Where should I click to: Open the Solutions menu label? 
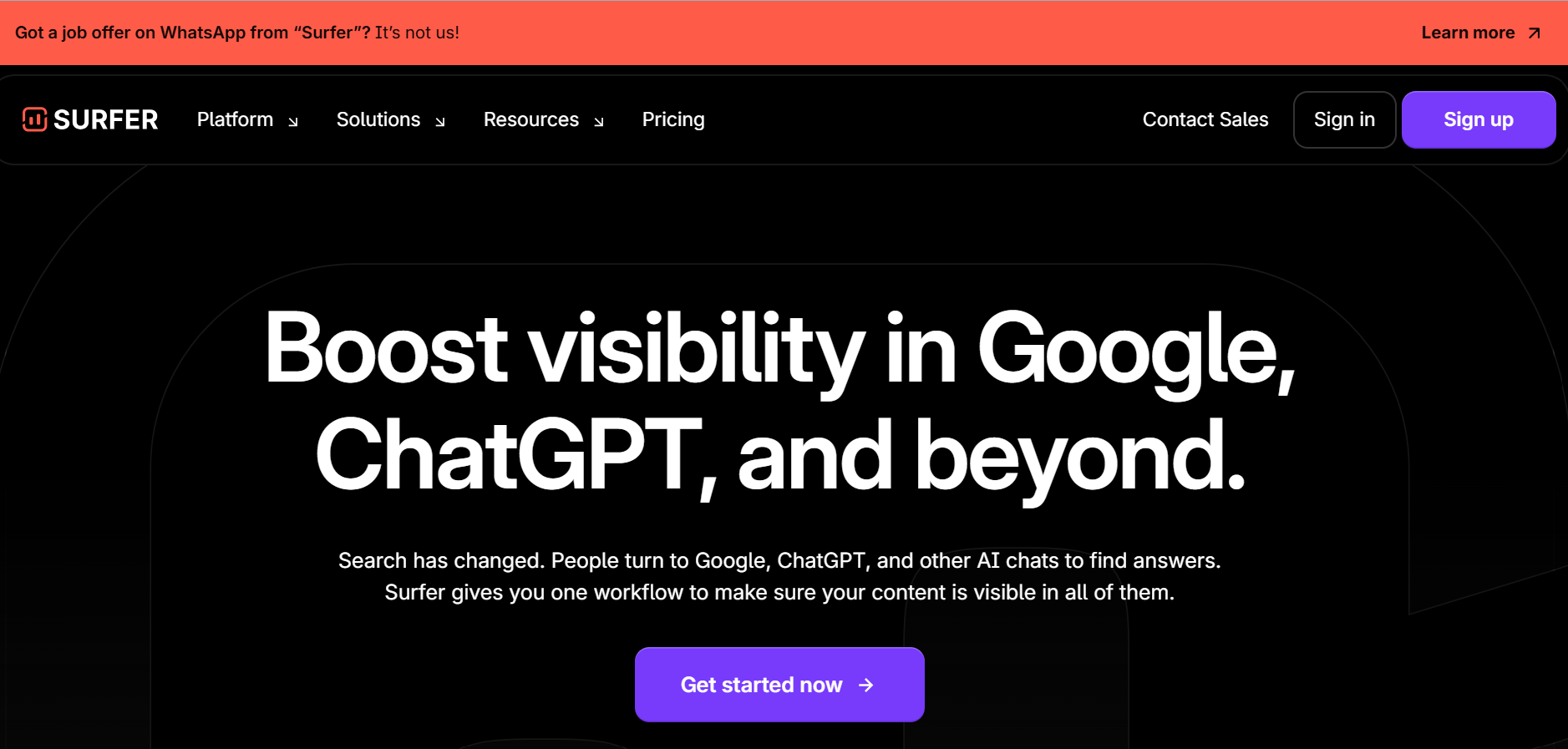pyautogui.click(x=378, y=119)
